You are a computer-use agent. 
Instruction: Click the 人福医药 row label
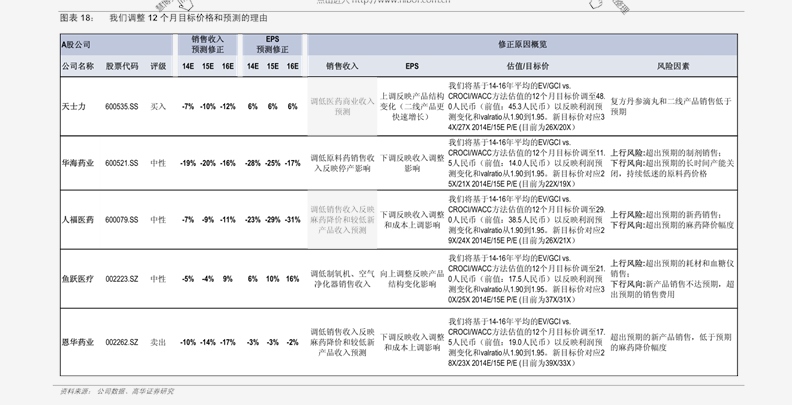(78, 220)
